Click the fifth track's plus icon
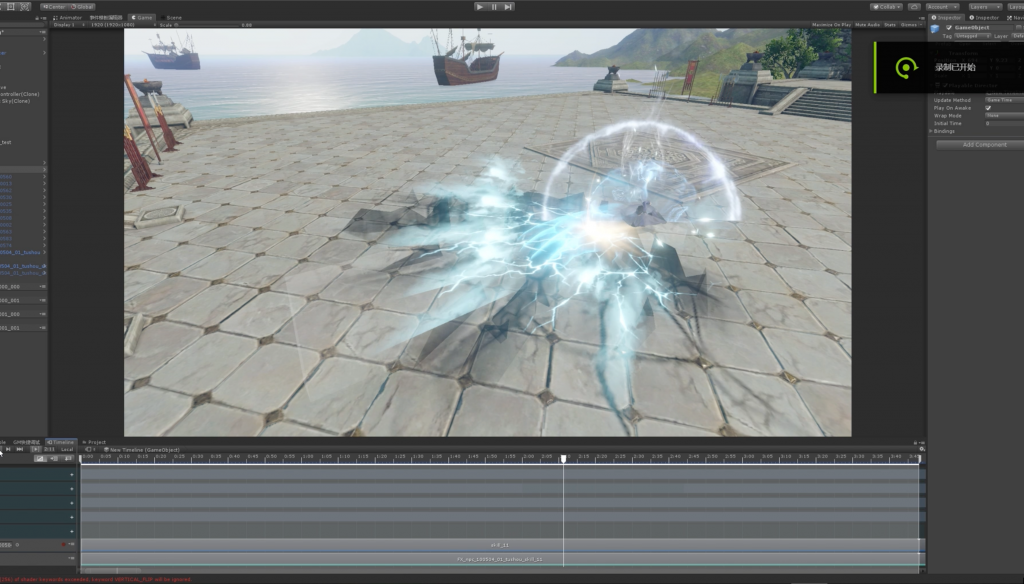 pos(72,532)
